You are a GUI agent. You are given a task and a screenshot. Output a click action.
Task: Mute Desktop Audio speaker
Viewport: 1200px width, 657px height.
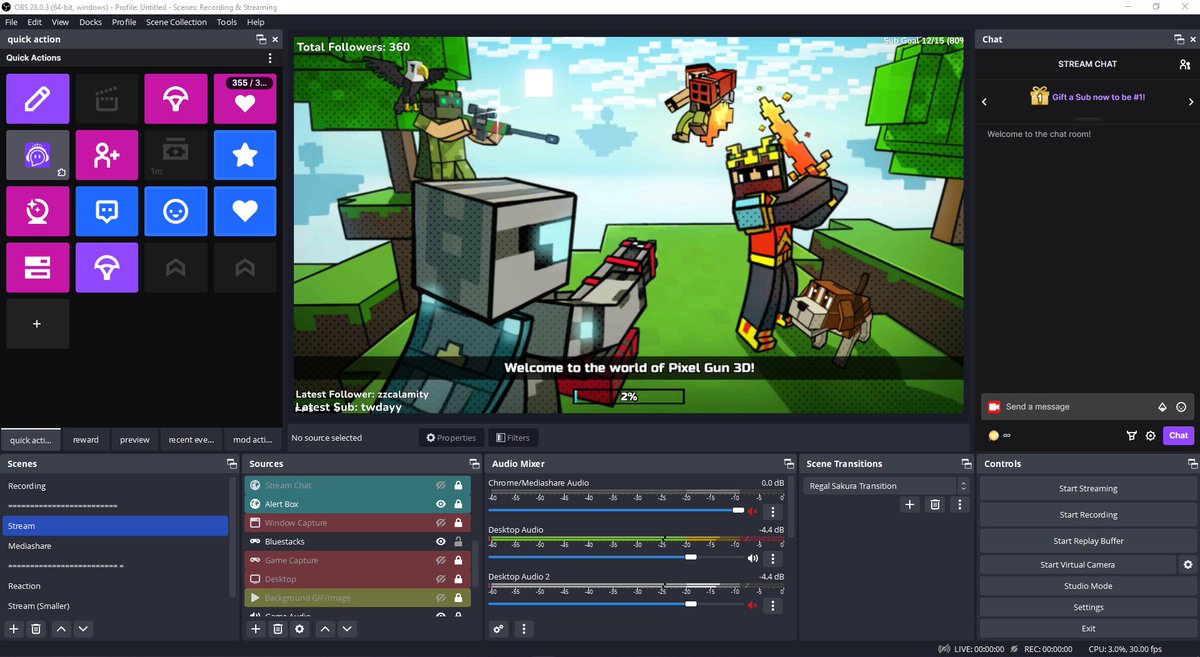point(753,558)
